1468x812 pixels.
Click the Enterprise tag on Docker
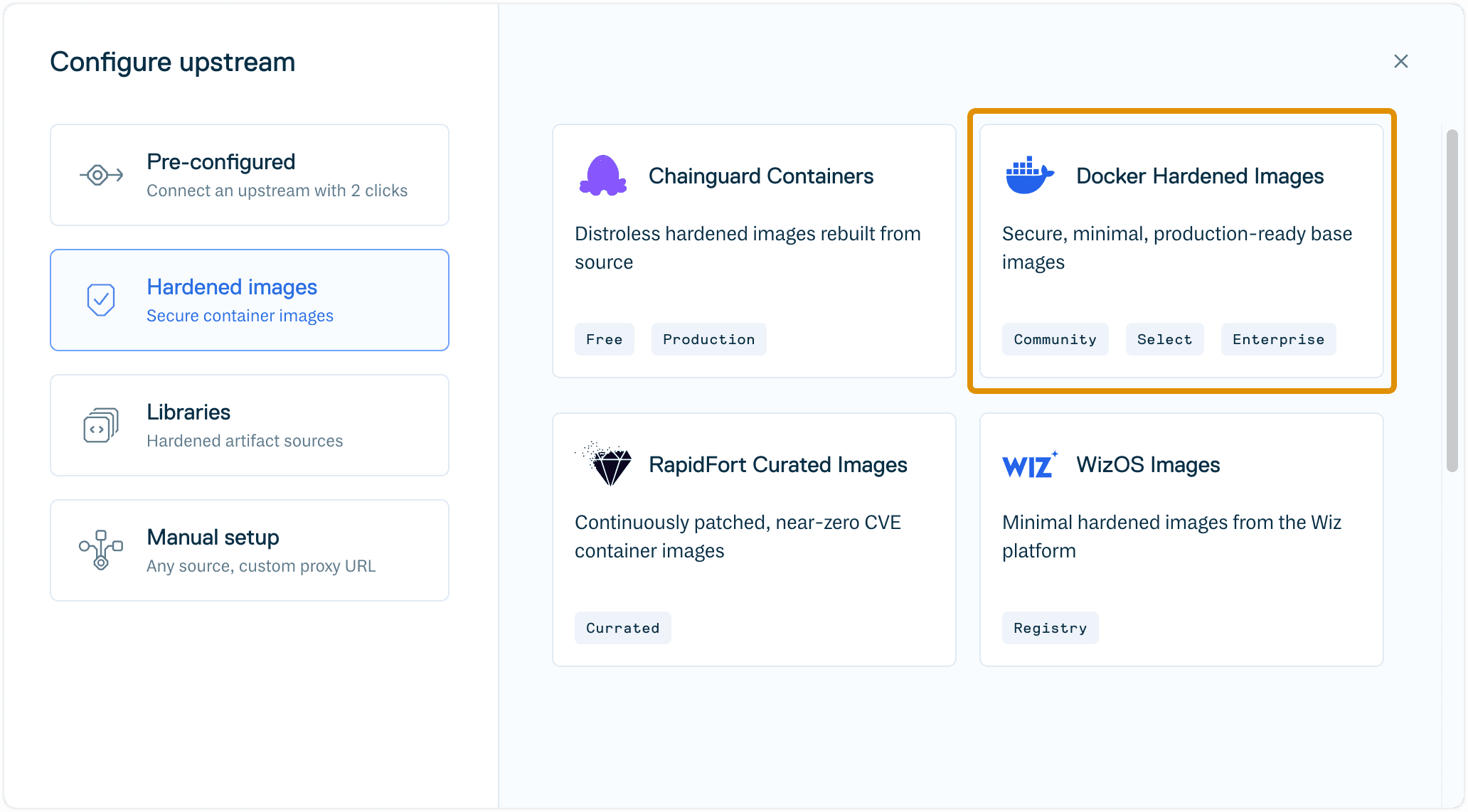click(x=1279, y=339)
